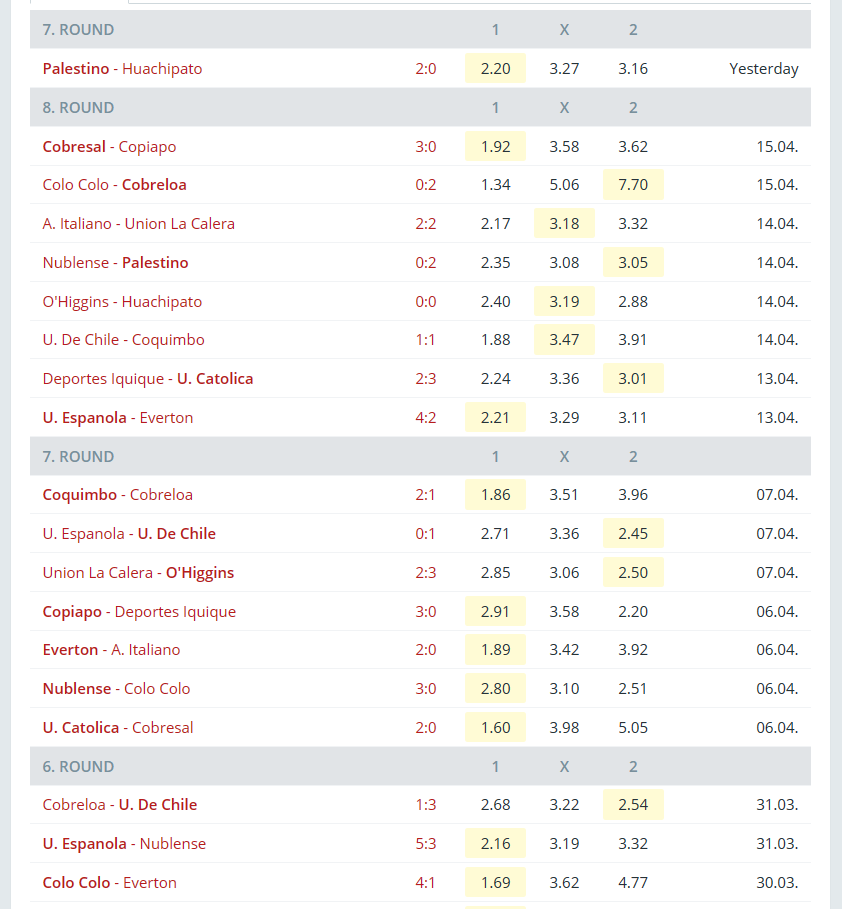Open Coquimbo - Cobreloa match
This screenshot has height=909, width=842.
coord(118,495)
